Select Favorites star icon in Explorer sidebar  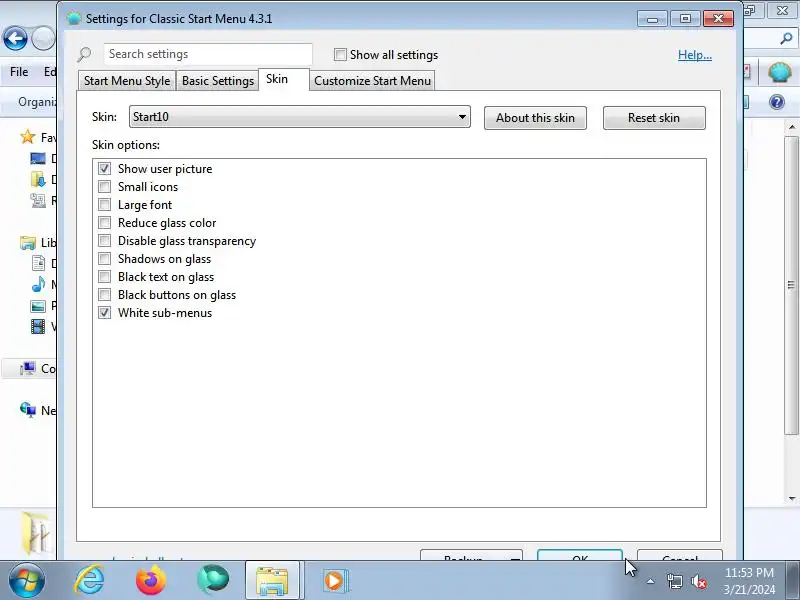point(28,137)
